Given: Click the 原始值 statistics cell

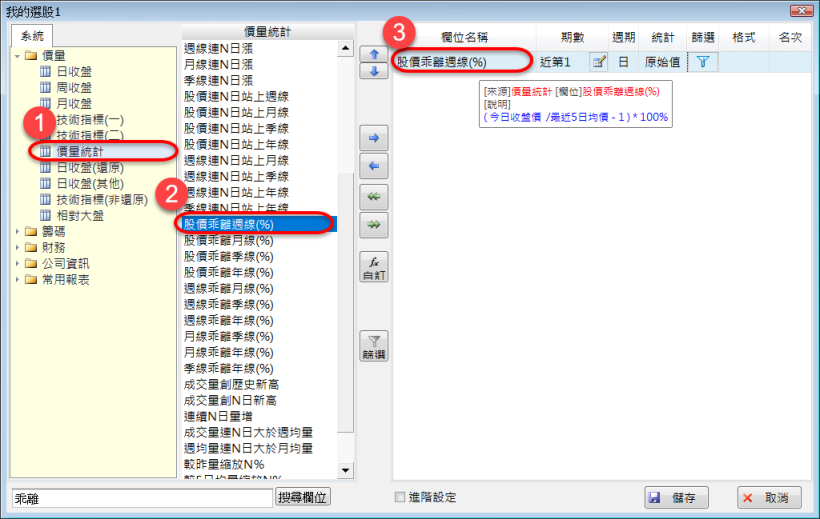Looking at the screenshot, I should click(663, 62).
